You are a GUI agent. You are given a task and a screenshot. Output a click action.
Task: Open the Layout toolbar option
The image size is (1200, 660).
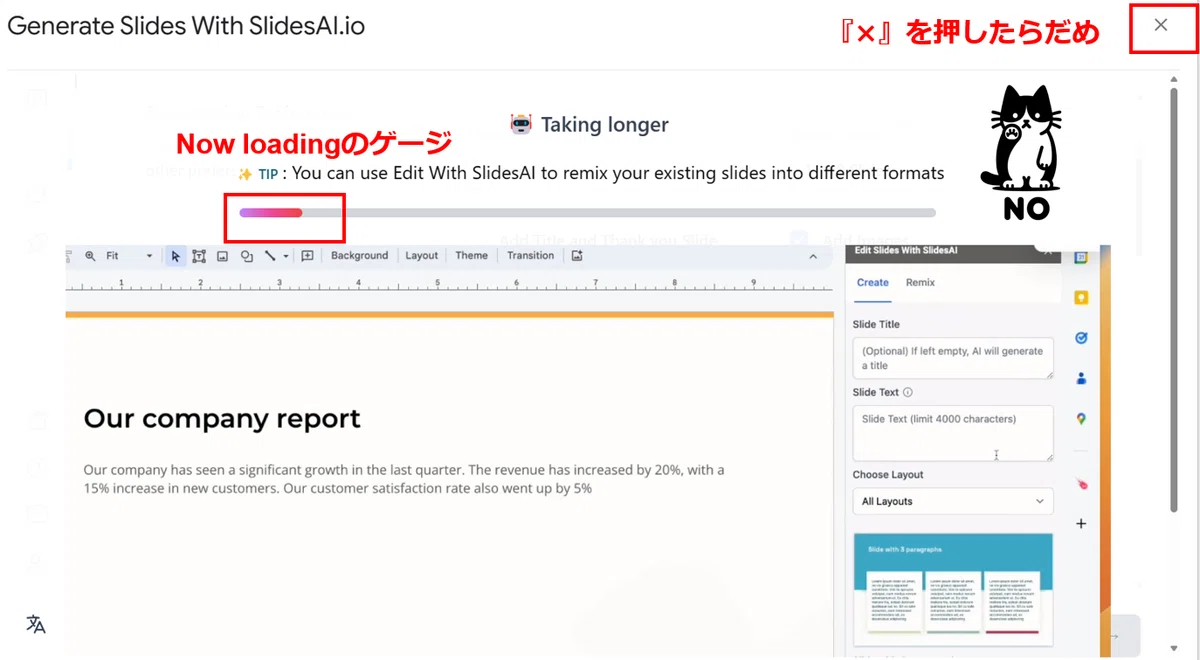[x=421, y=256]
